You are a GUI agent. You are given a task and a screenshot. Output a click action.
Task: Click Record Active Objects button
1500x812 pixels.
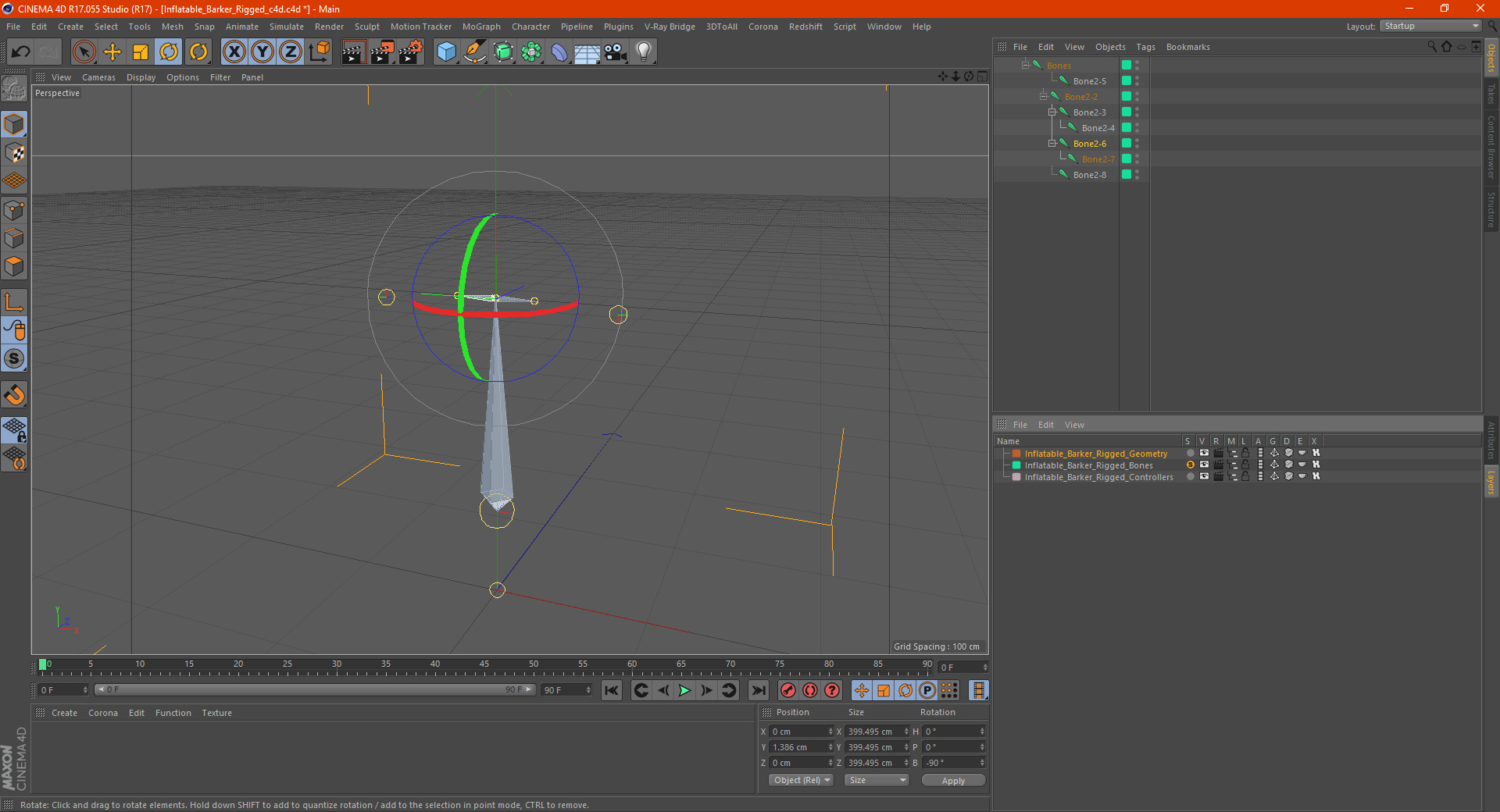coord(788,690)
